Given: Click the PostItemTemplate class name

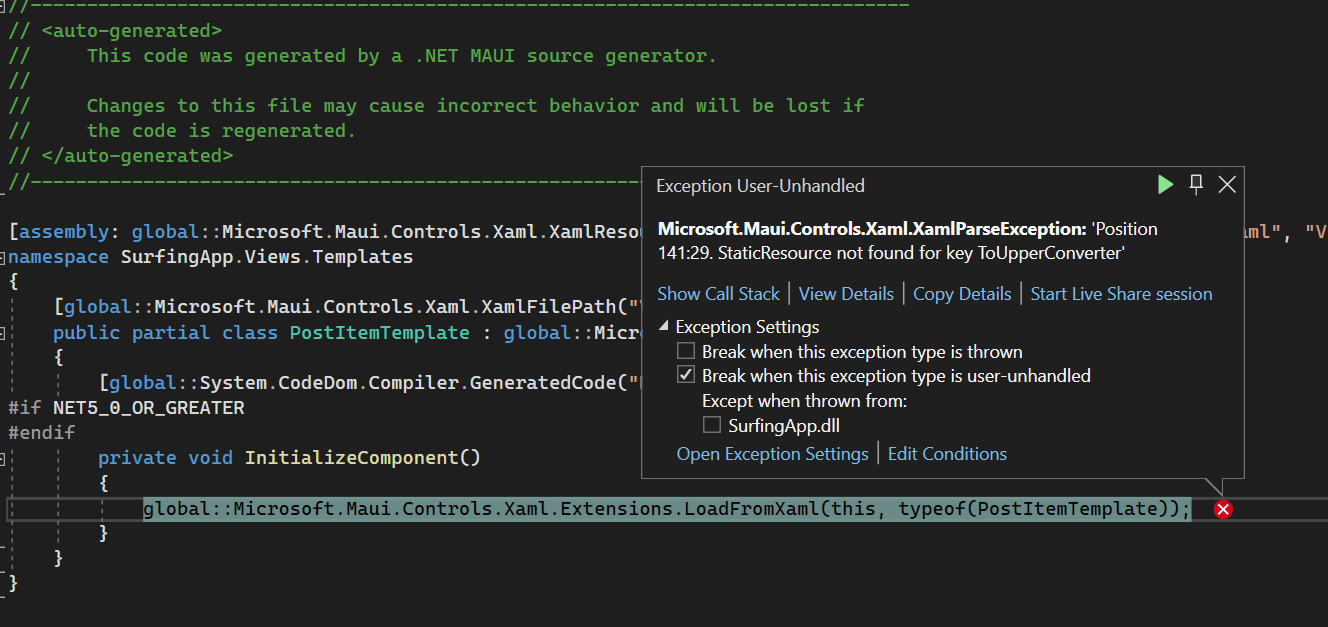Looking at the screenshot, I should point(379,332).
